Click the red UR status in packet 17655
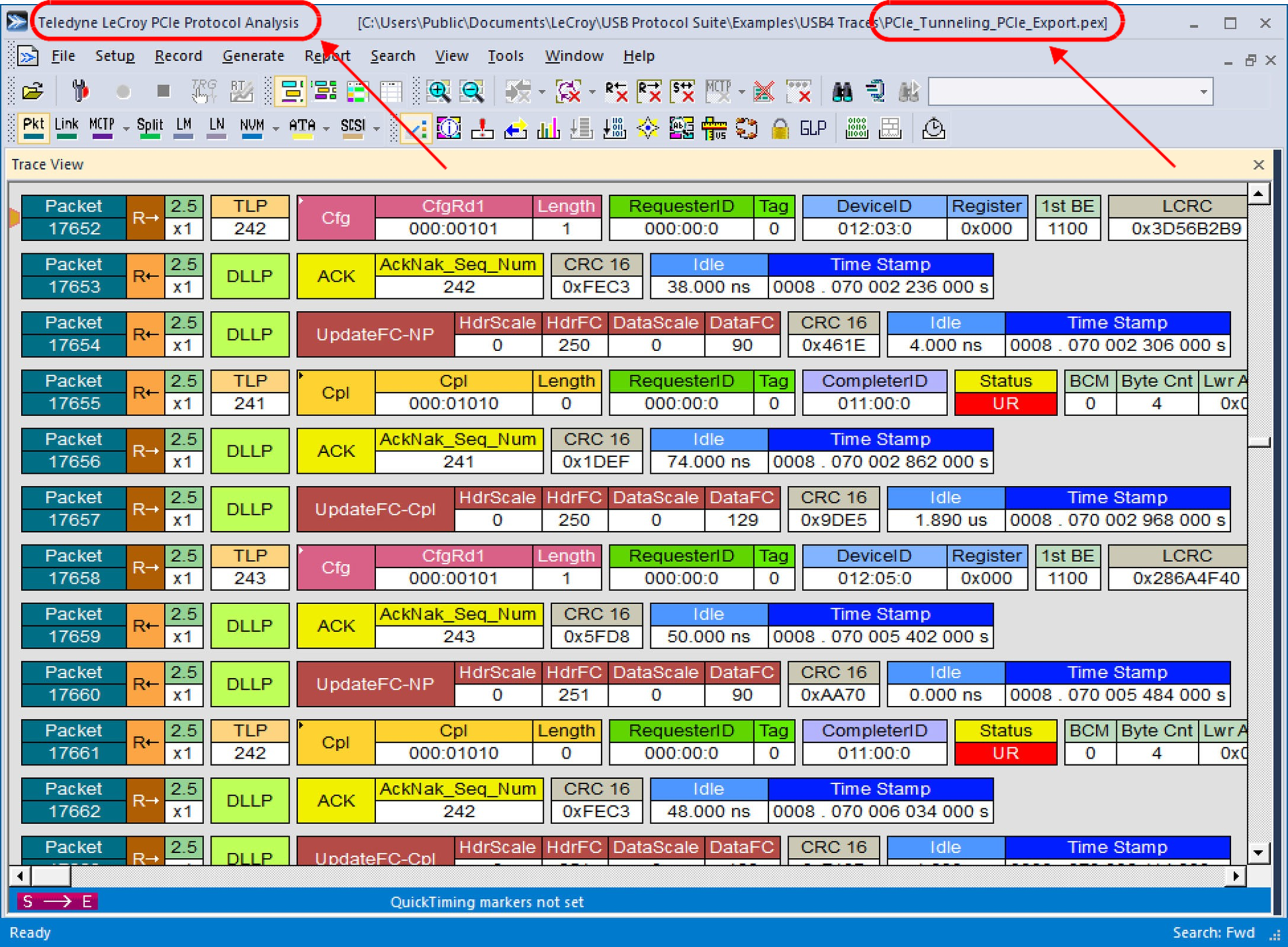This screenshot has width=1288, height=947. [x=1005, y=403]
